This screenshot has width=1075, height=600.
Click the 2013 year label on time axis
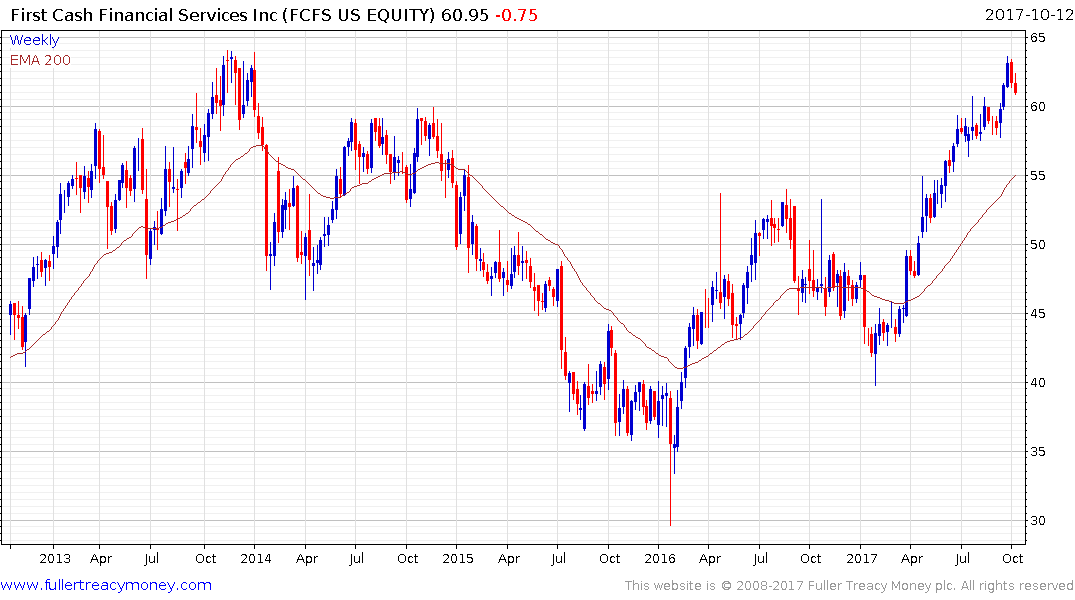coord(55,558)
